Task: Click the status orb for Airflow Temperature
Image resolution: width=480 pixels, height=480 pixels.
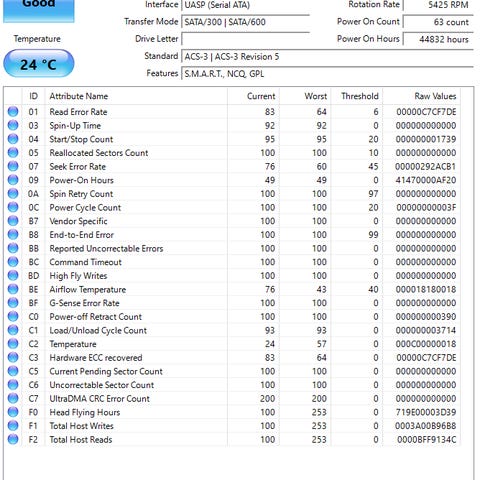Action: 13,289
